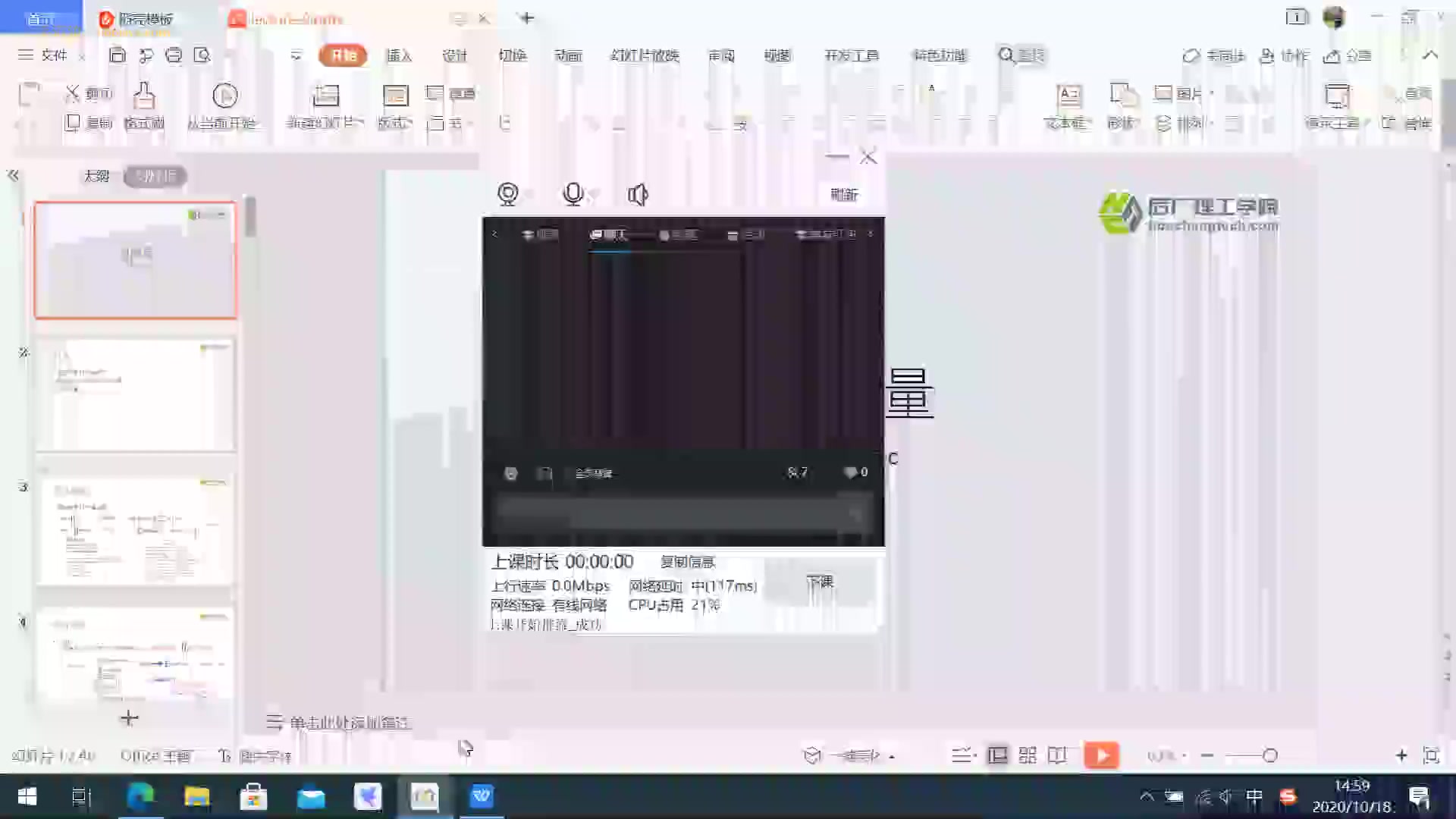The height and width of the screenshot is (819, 1456).
Task: Open the Picture (图片) dropdown
Action: pos(1184,94)
